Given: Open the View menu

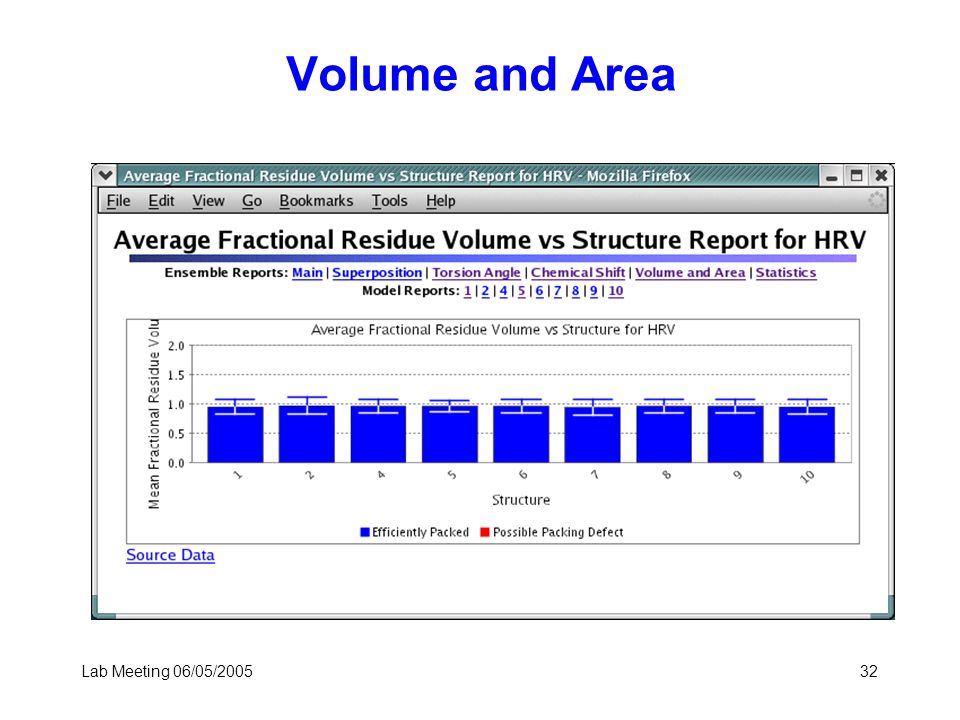Looking at the screenshot, I should [208, 201].
